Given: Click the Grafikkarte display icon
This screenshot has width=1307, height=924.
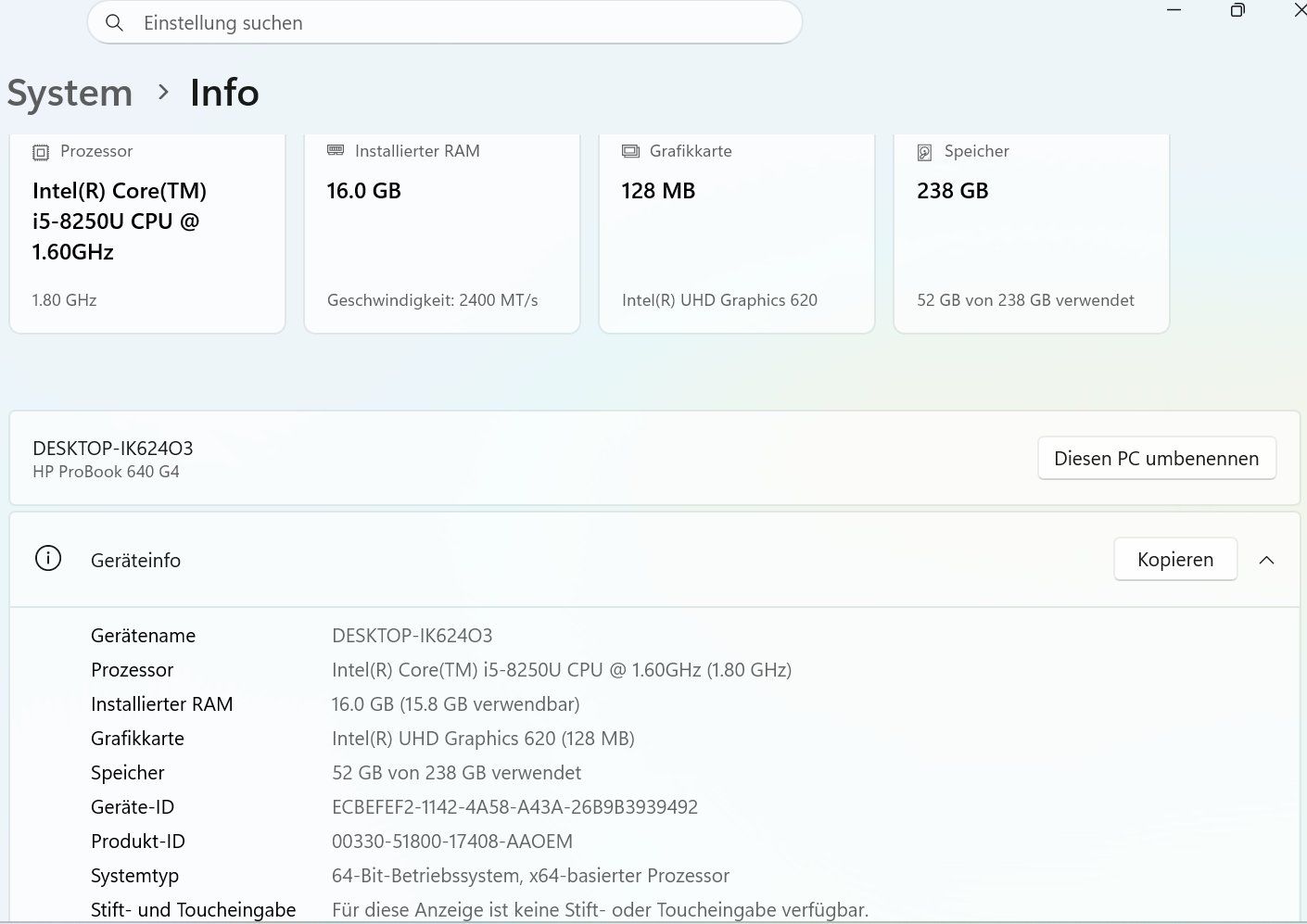Looking at the screenshot, I should 630,151.
